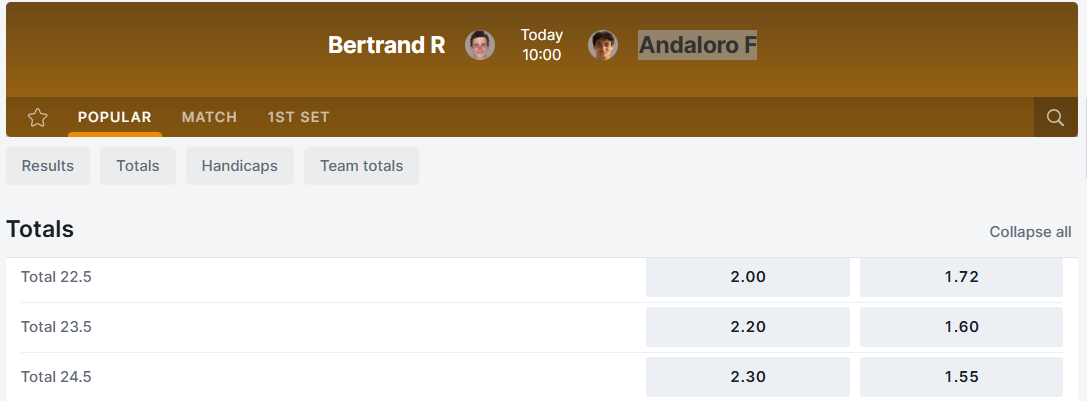Choose the Team totals filter
This screenshot has height=401, width=1087.
point(362,166)
